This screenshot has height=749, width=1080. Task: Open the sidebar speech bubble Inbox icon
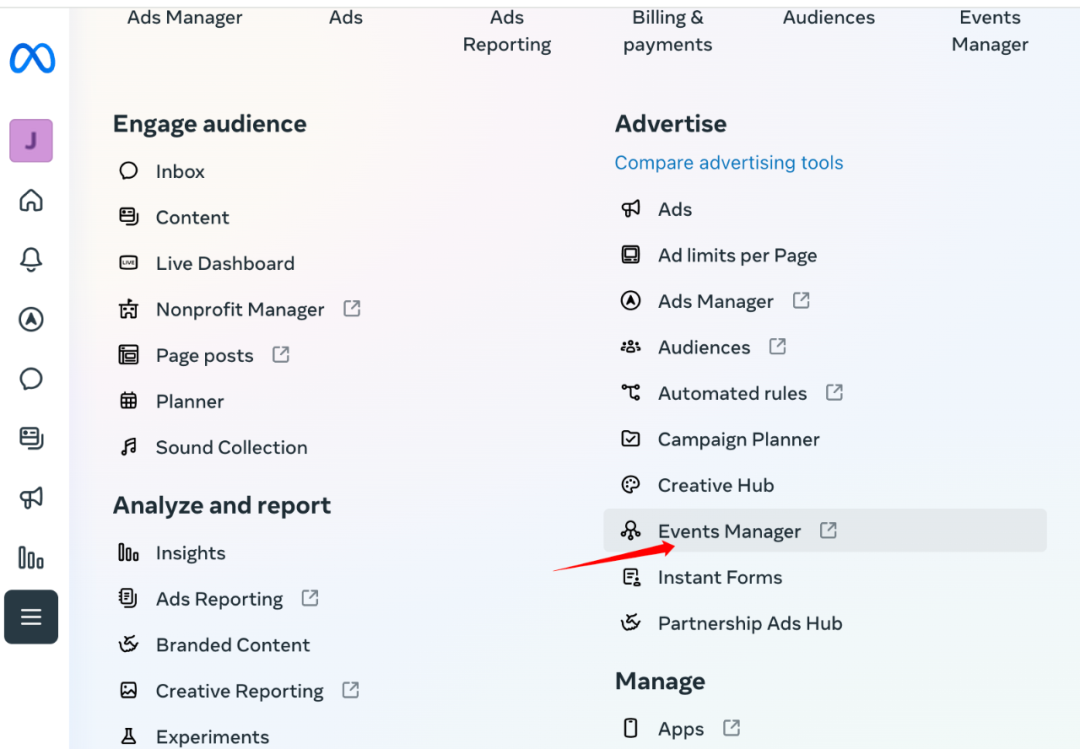pos(31,379)
